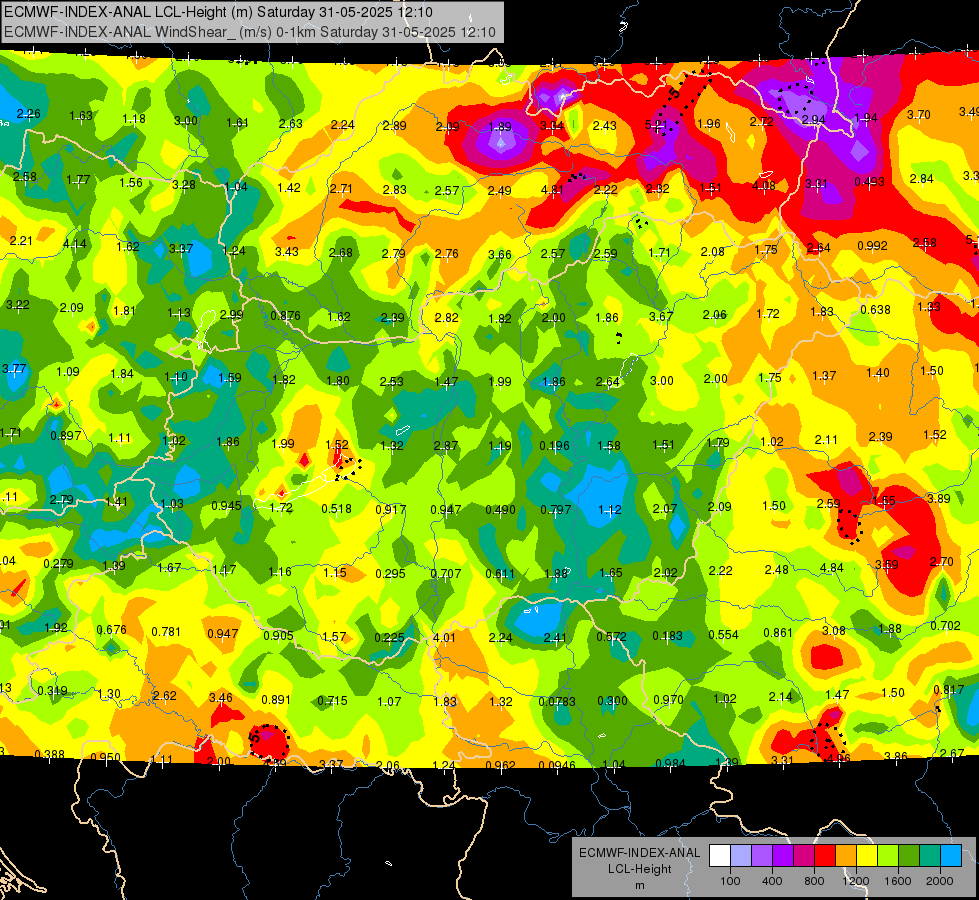Click the yellow swatch in the legend

867,855
